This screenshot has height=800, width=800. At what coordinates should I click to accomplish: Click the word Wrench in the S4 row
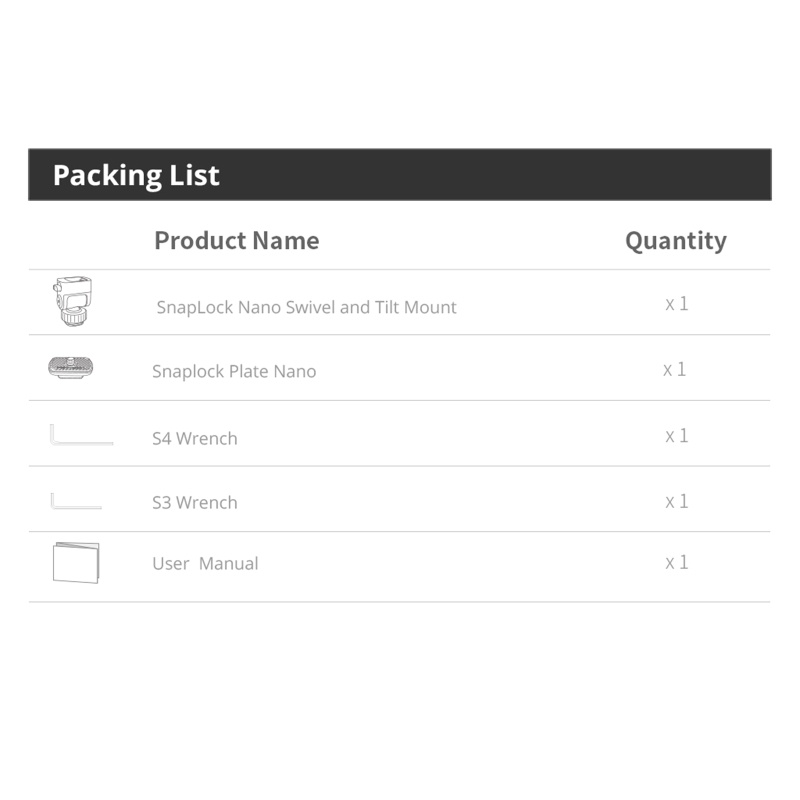pyautogui.click(x=207, y=438)
